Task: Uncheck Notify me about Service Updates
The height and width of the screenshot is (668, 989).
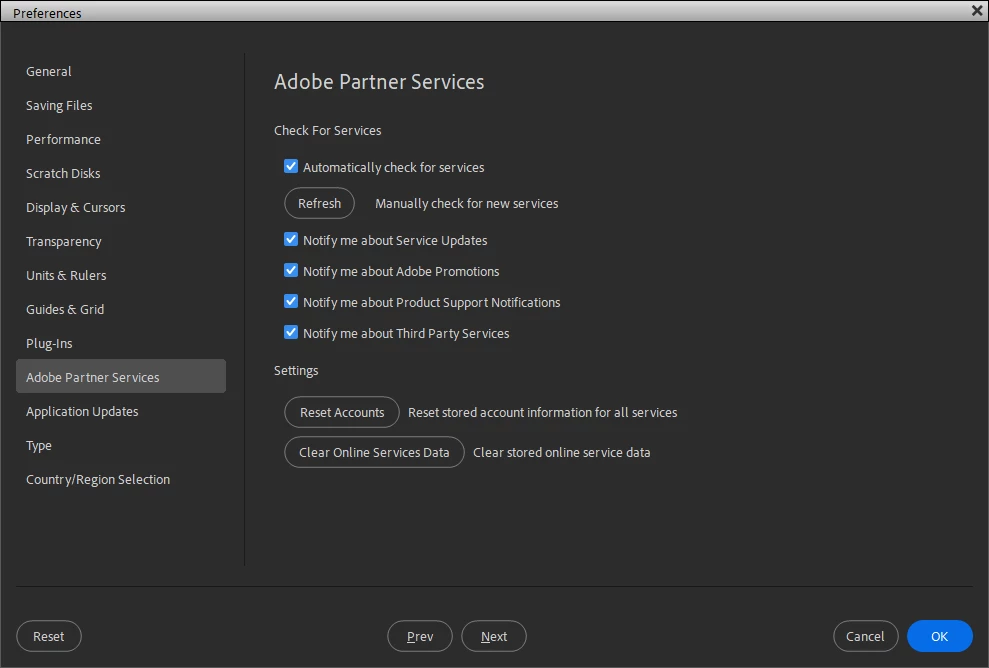Action: point(291,240)
